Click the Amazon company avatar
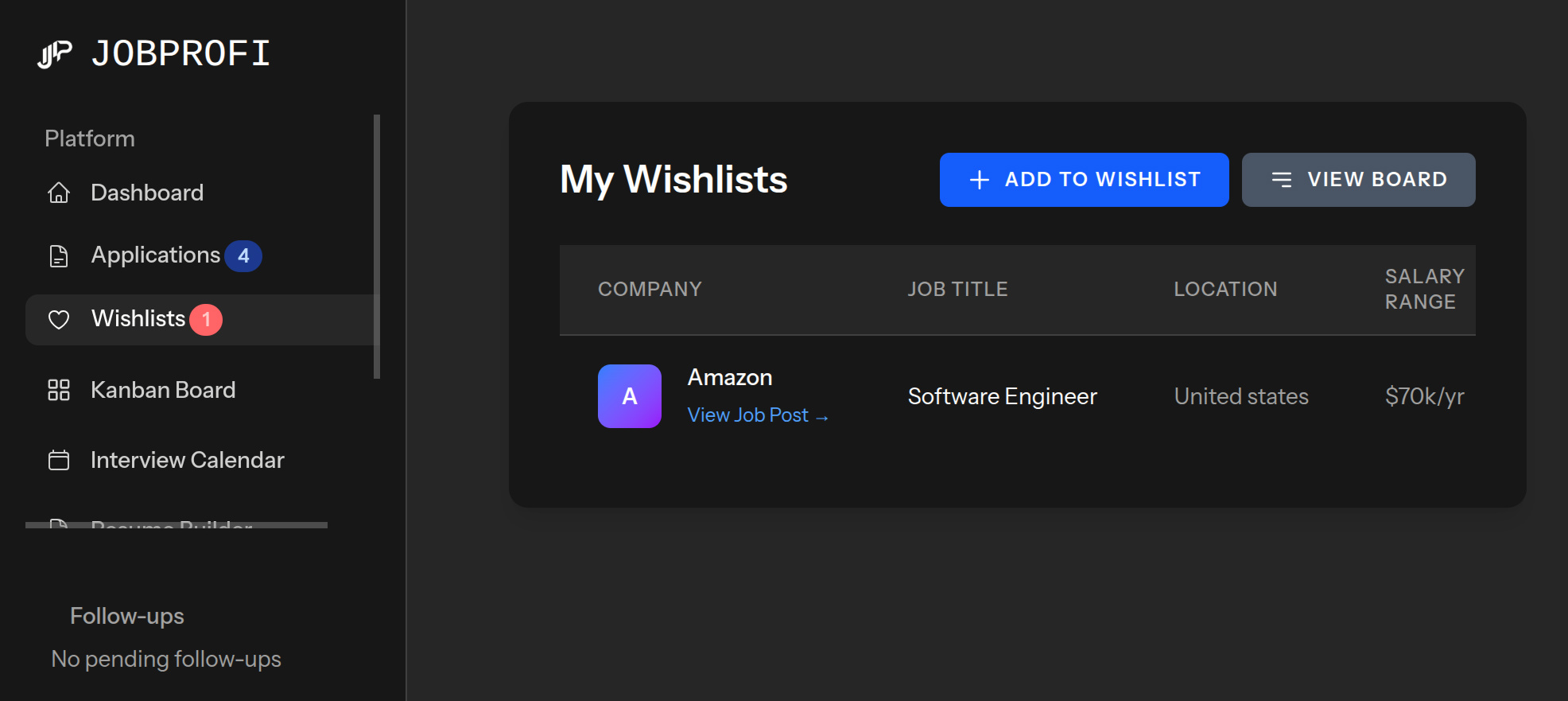The image size is (1568, 701). (x=629, y=395)
